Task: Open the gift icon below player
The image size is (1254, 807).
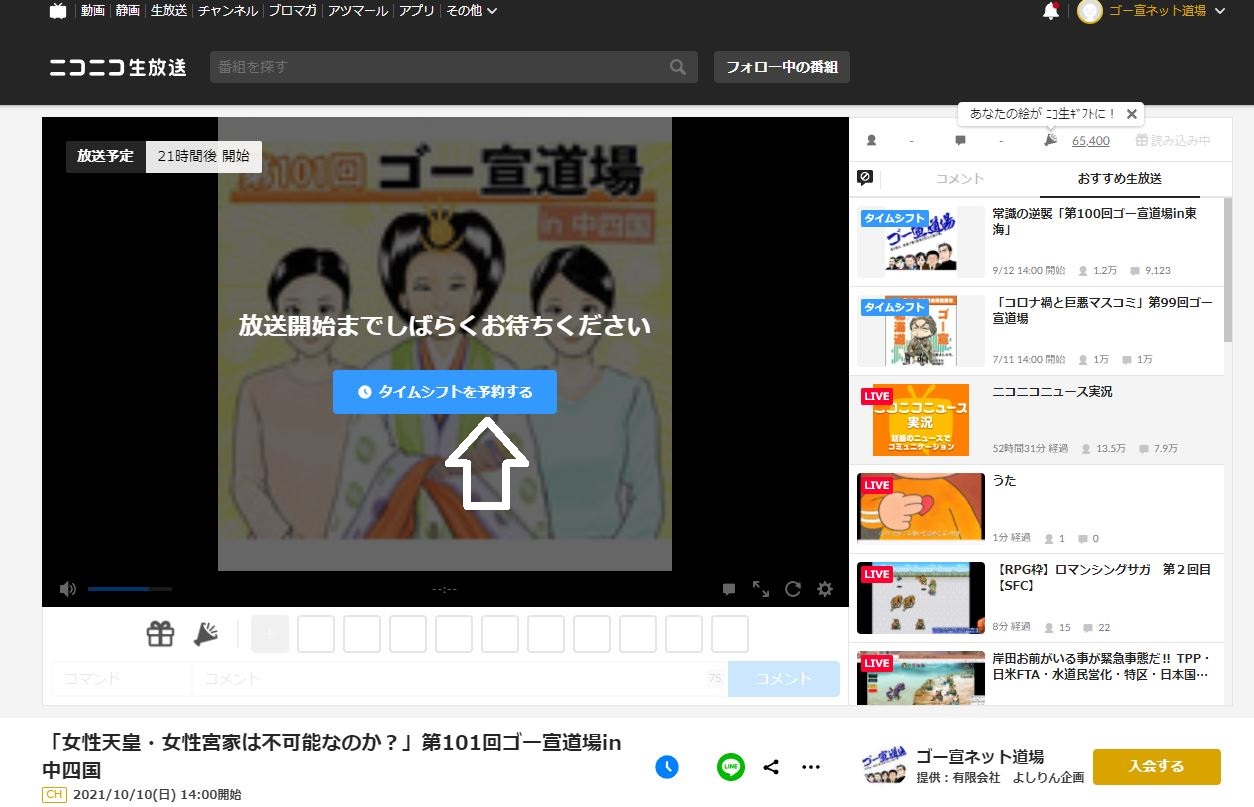Action: tap(160, 634)
